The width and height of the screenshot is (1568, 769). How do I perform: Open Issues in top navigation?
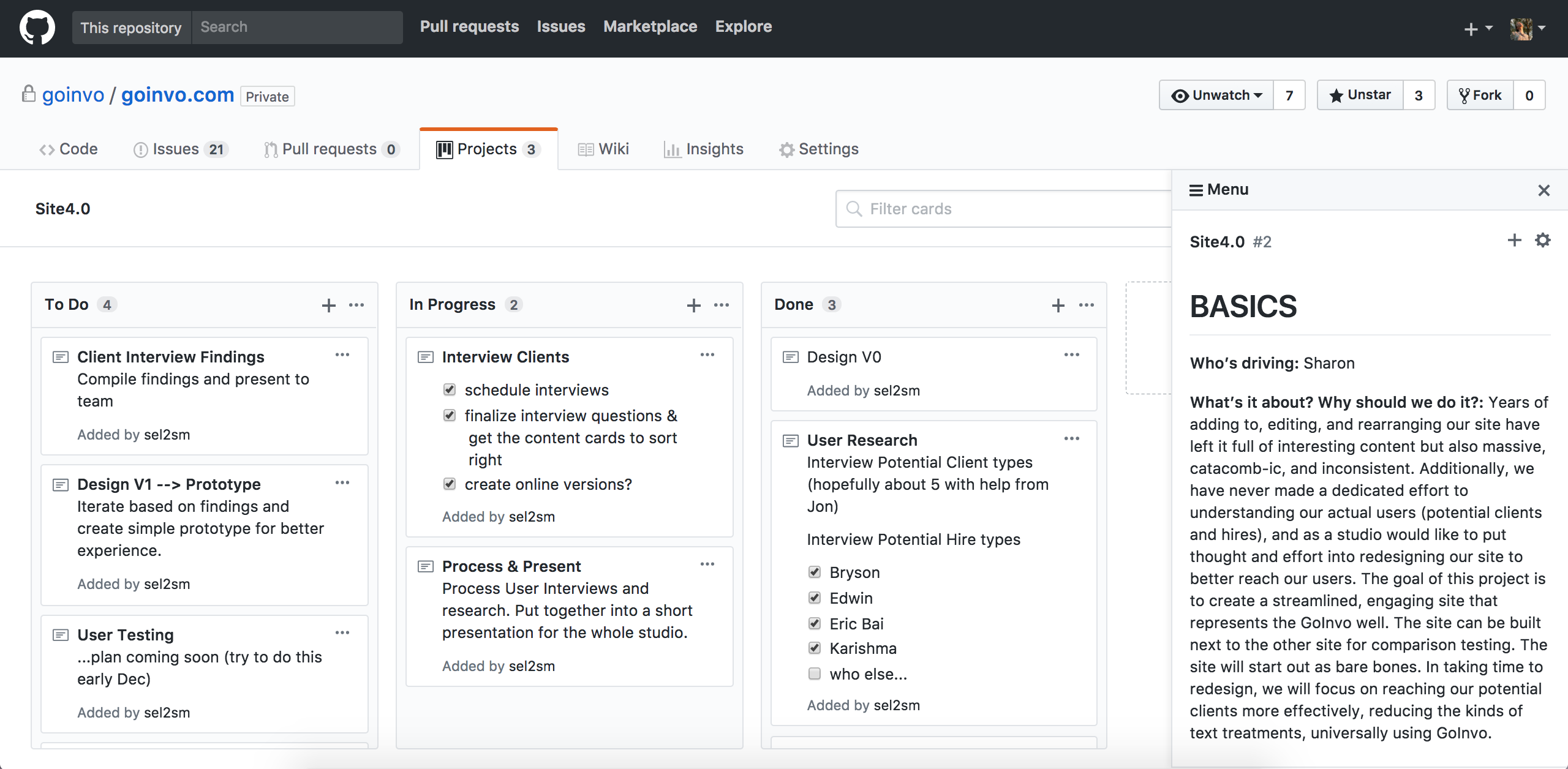coord(561,27)
